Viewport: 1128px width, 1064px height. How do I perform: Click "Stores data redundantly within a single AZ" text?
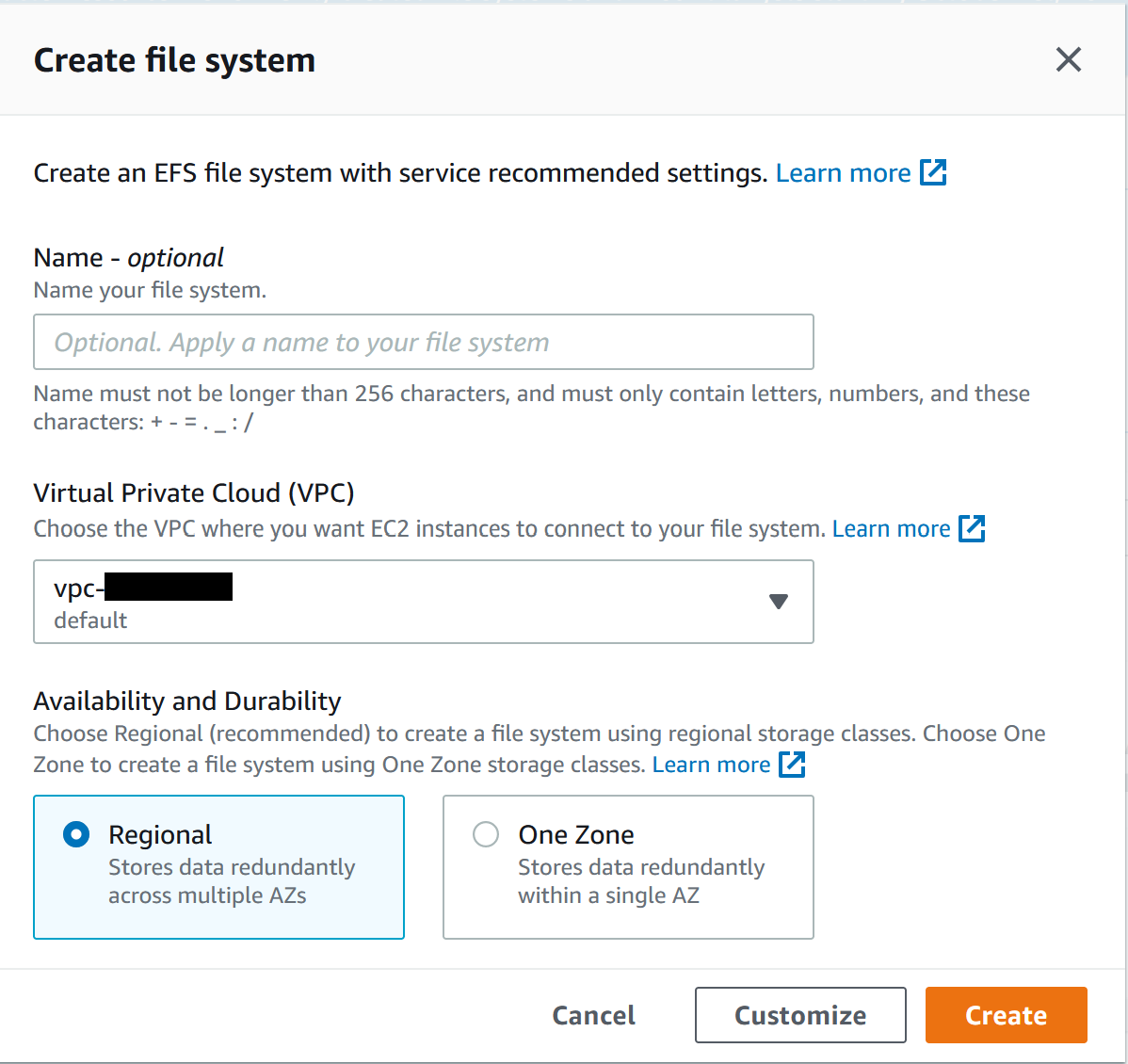640,881
